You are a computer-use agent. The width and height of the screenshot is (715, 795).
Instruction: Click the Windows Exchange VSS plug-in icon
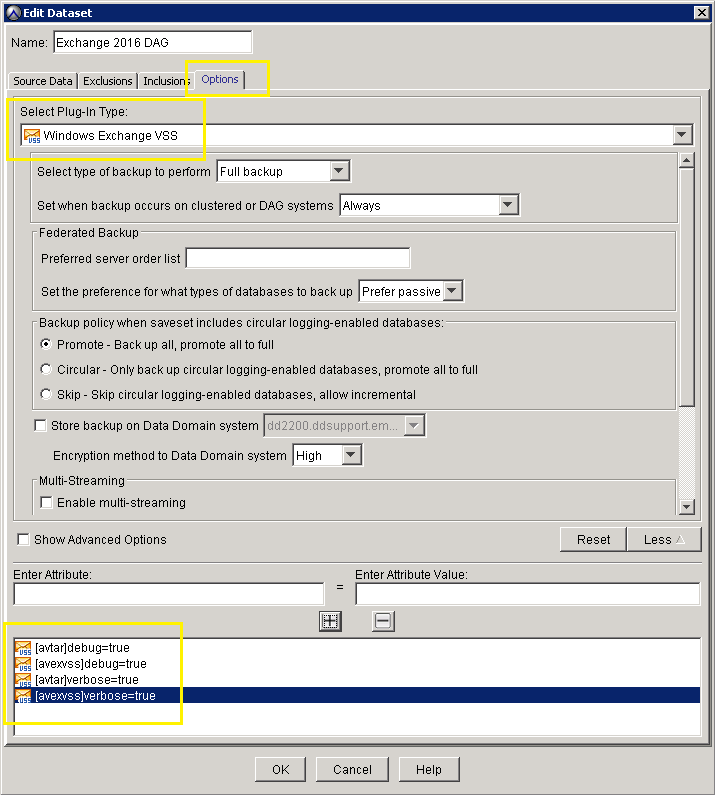(32, 136)
